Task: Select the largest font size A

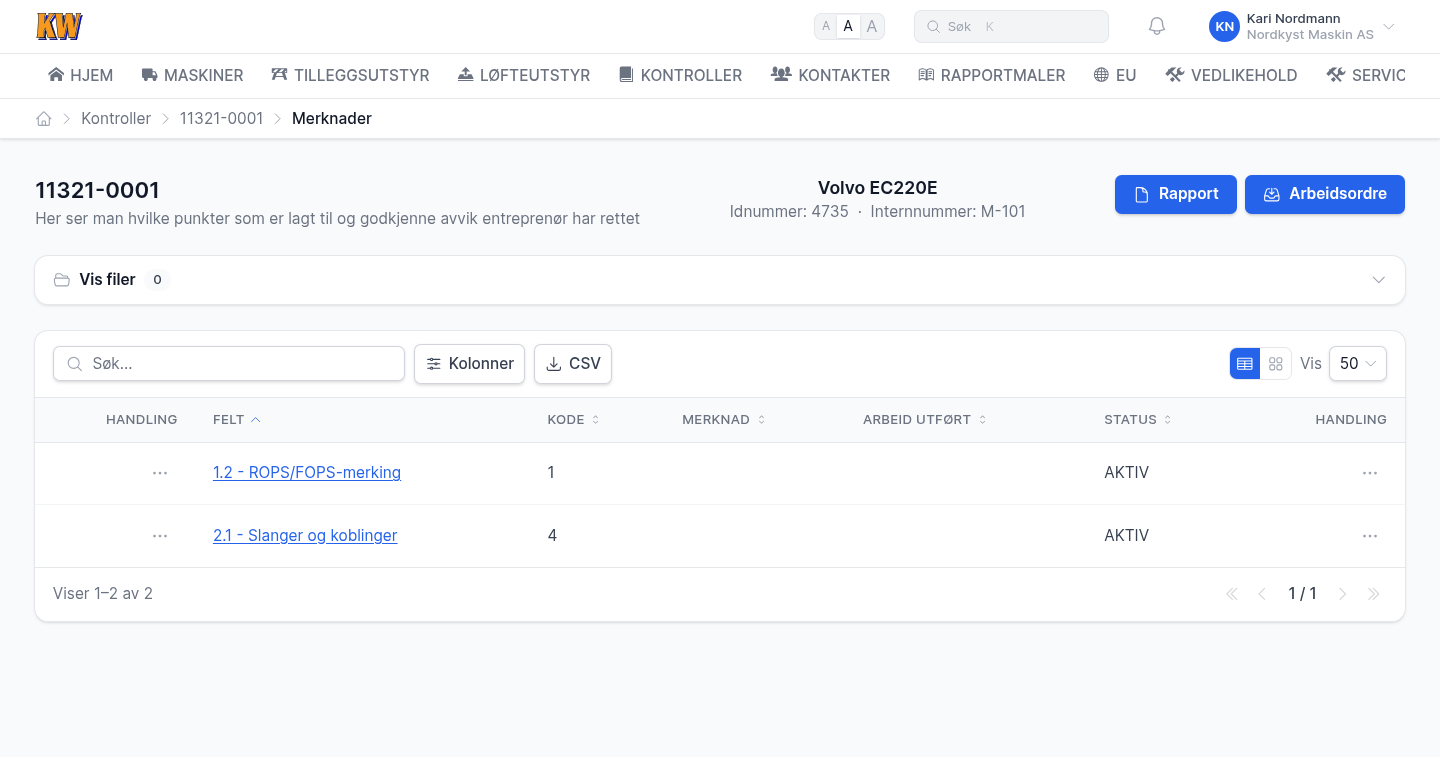Action: pos(872,27)
